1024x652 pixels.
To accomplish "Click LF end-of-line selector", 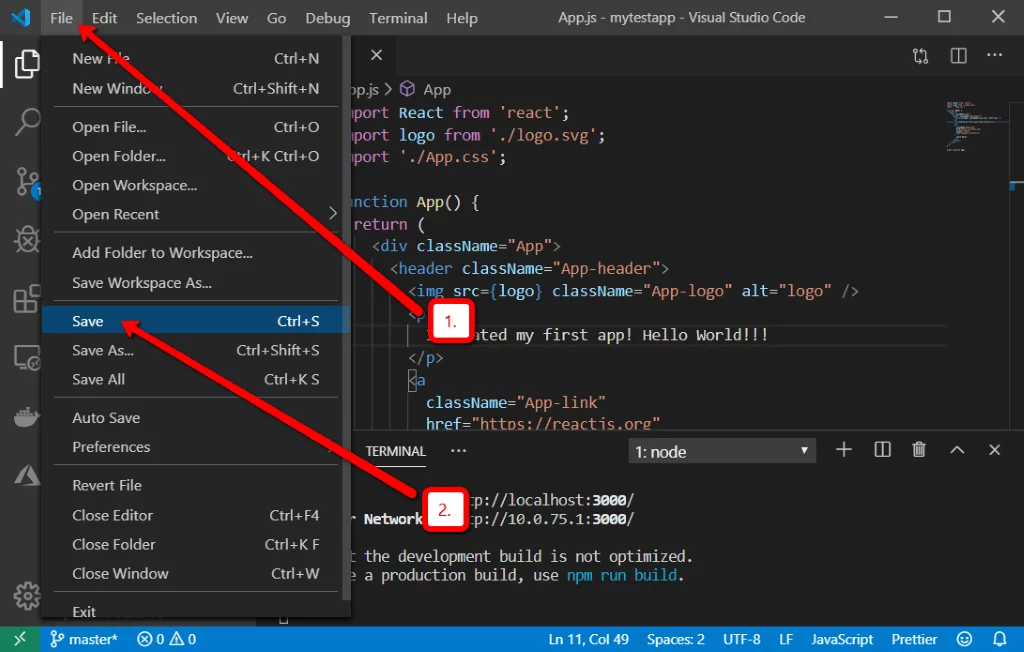I will click(786, 639).
